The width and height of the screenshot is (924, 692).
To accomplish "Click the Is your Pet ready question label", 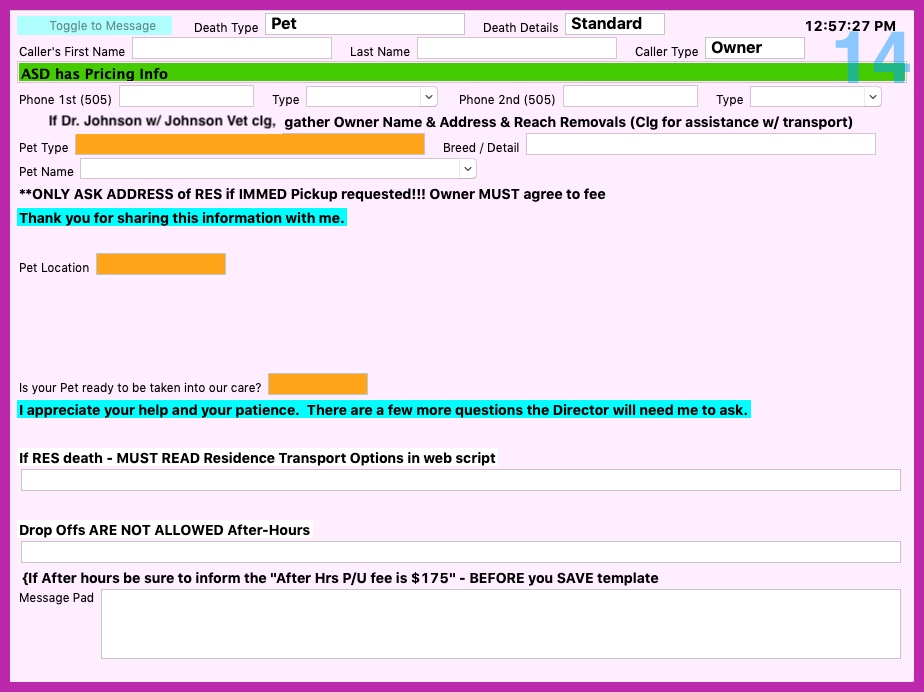I will click(140, 388).
